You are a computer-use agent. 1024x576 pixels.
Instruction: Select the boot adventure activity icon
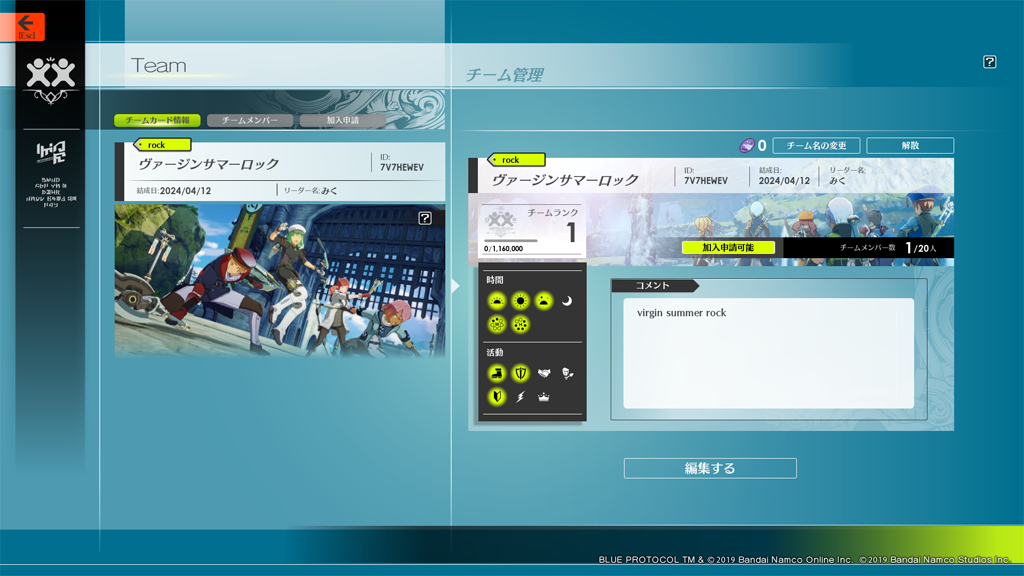point(497,373)
